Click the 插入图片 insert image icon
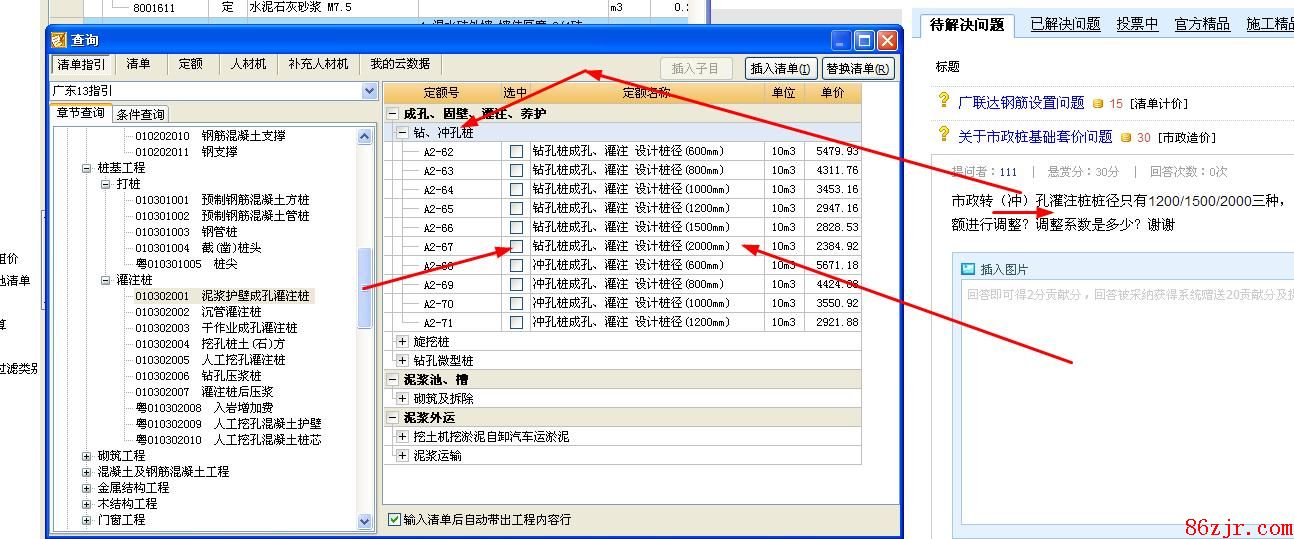The image size is (1294, 539). pyautogui.click(x=967, y=269)
